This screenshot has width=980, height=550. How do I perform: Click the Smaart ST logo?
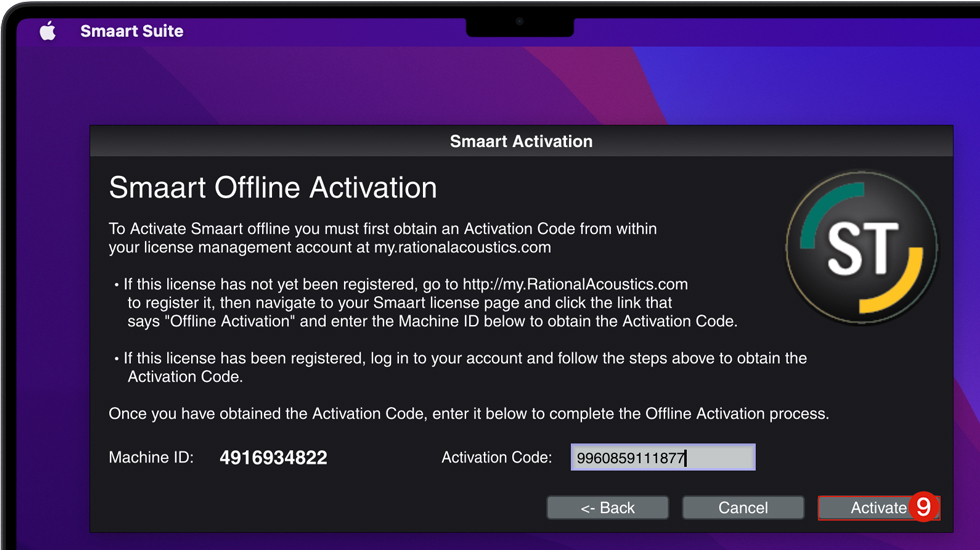click(x=861, y=248)
